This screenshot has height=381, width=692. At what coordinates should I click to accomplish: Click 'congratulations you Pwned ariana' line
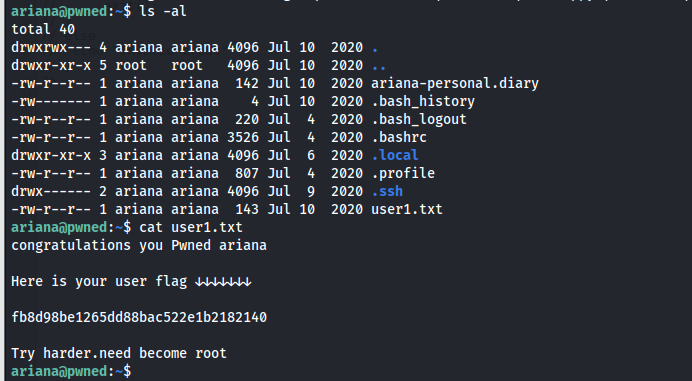pos(139,245)
